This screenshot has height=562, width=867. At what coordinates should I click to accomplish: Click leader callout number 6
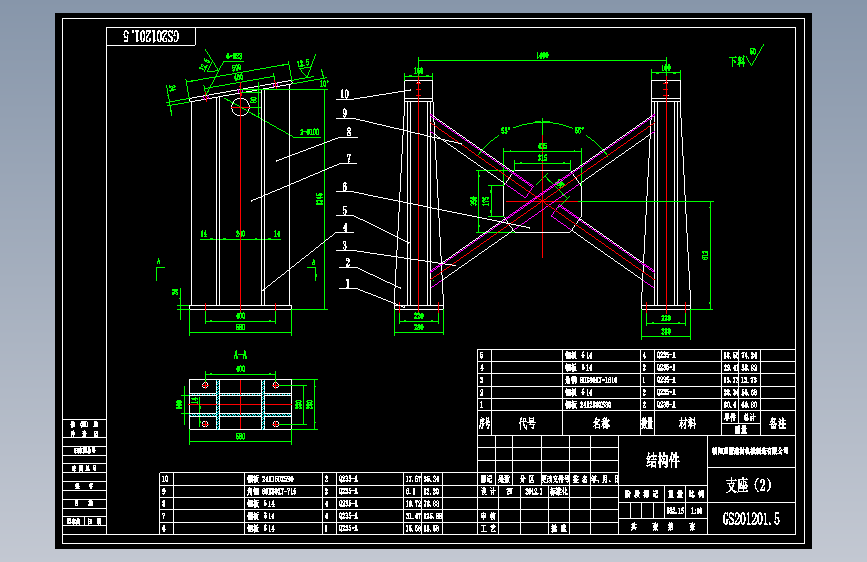(x=344, y=186)
